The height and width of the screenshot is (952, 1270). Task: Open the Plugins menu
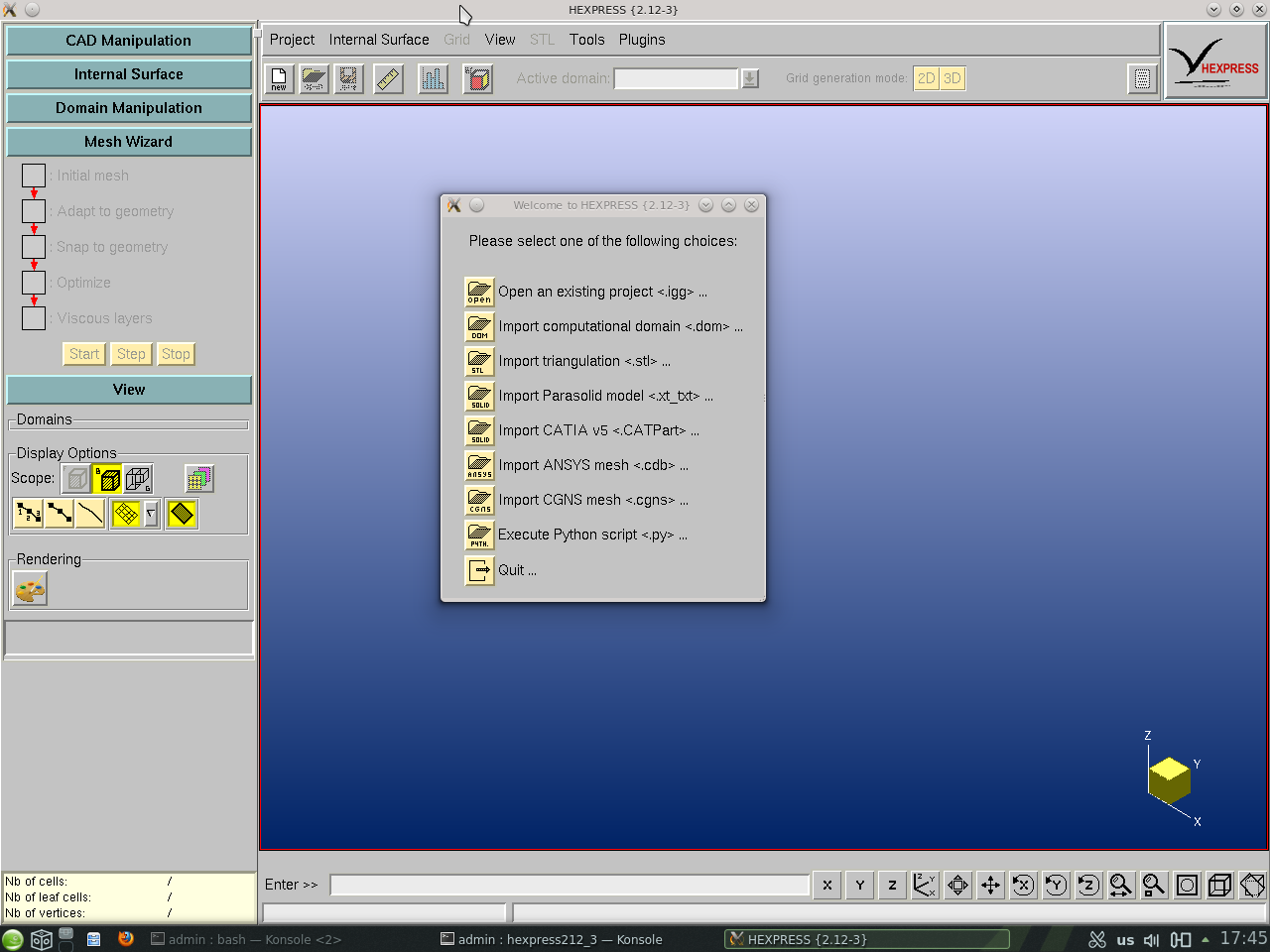point(642,40)
